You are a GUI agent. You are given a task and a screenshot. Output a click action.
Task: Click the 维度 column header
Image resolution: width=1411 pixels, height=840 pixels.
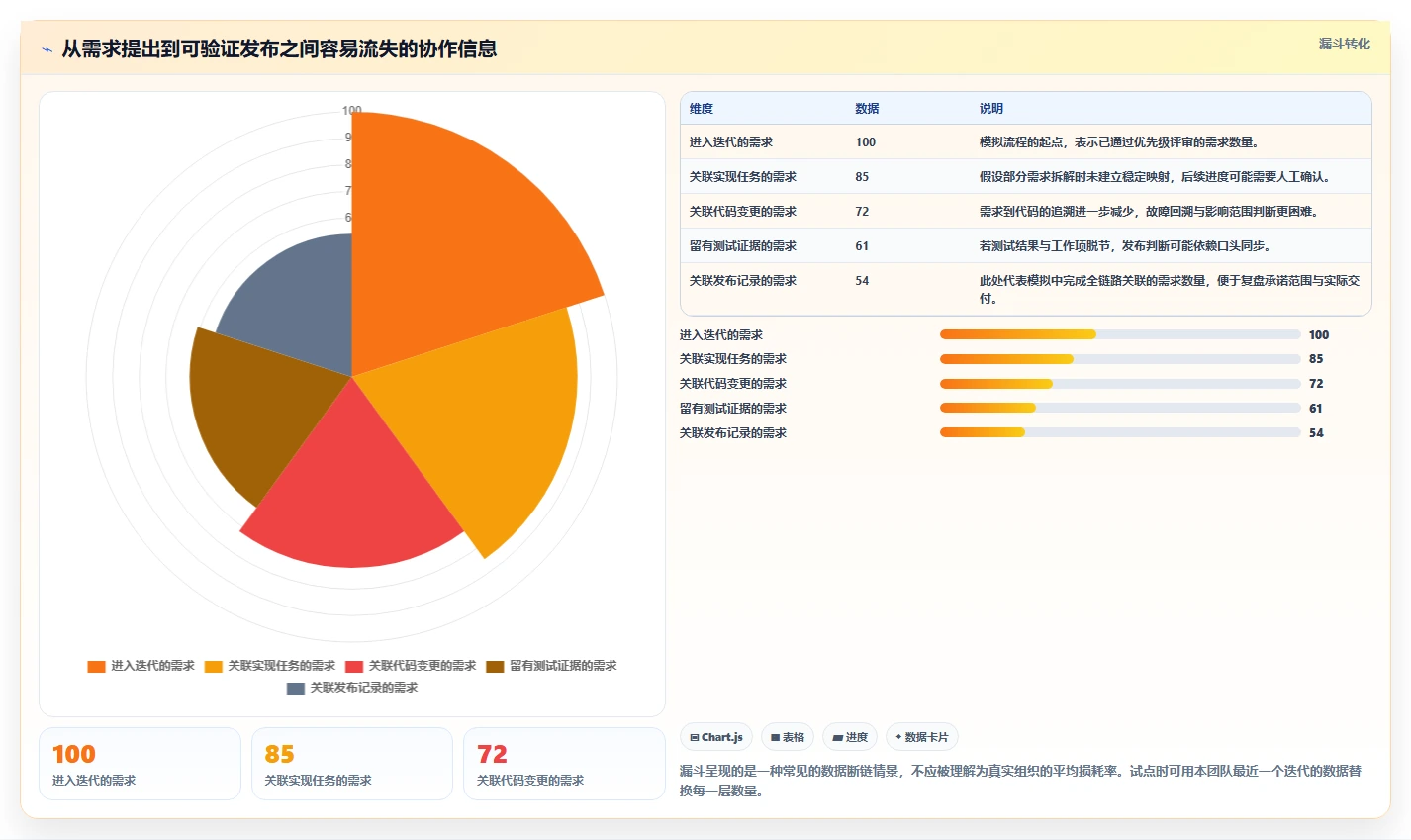(x=702, y=109)
